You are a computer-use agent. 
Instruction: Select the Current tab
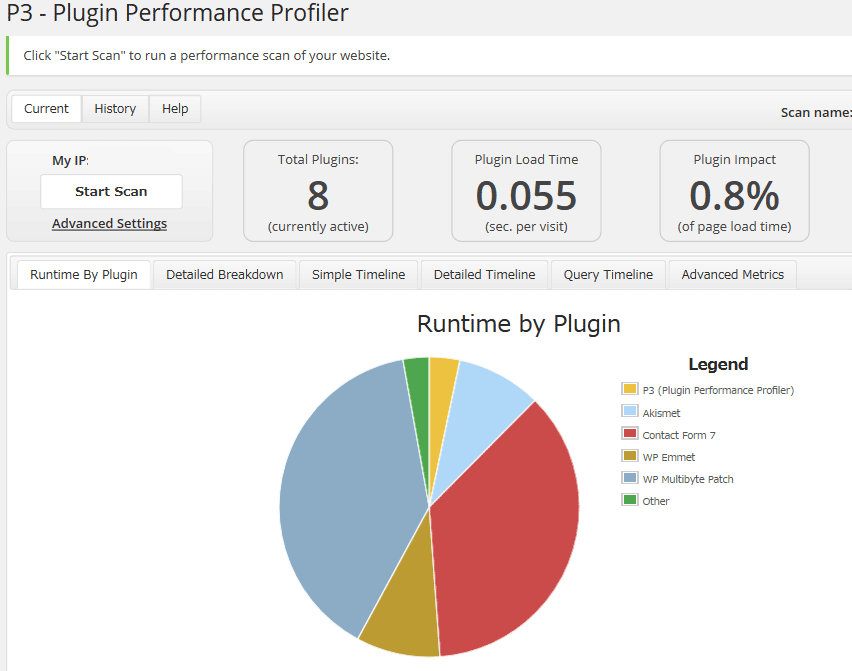(x=46, y=109)
